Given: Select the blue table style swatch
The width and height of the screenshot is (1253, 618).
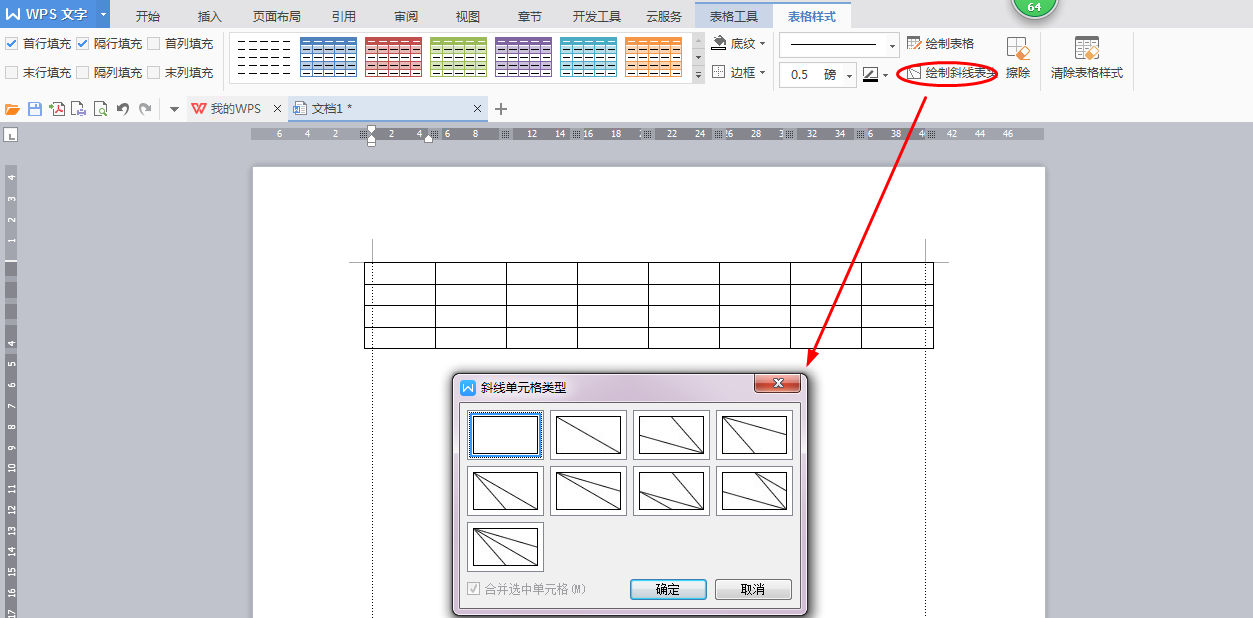Looking at the screenshot, I should tap(328, 57).
